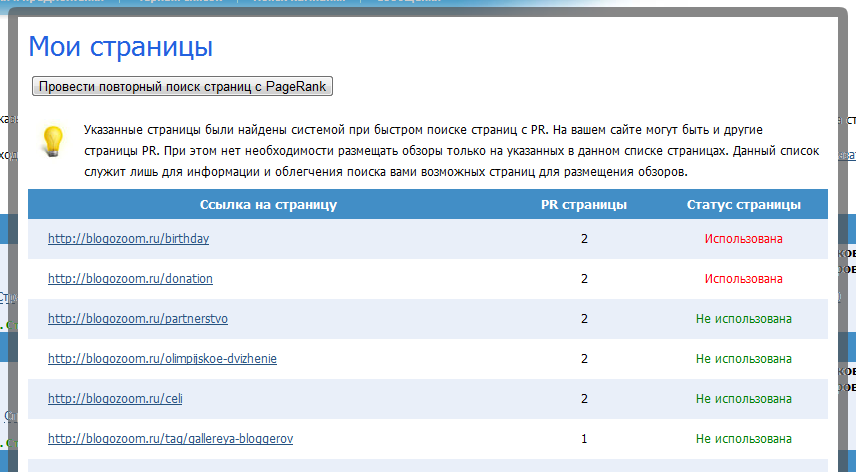The image size is (856, 472).
Task: Follow the blogozoom.ru/partnerstvo link
Action: click(138, 319)
